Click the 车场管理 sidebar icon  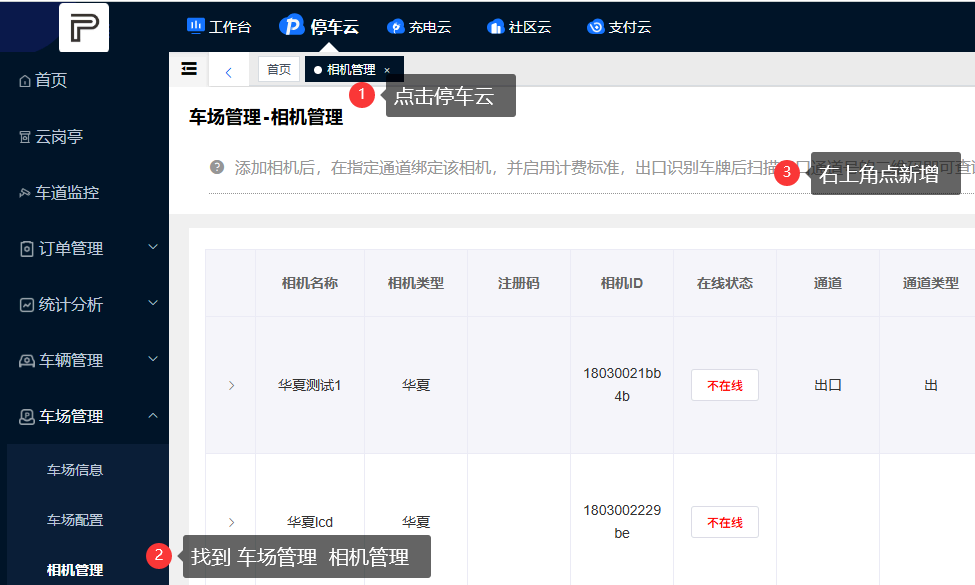pyautogui.click(x=27, y=417)
